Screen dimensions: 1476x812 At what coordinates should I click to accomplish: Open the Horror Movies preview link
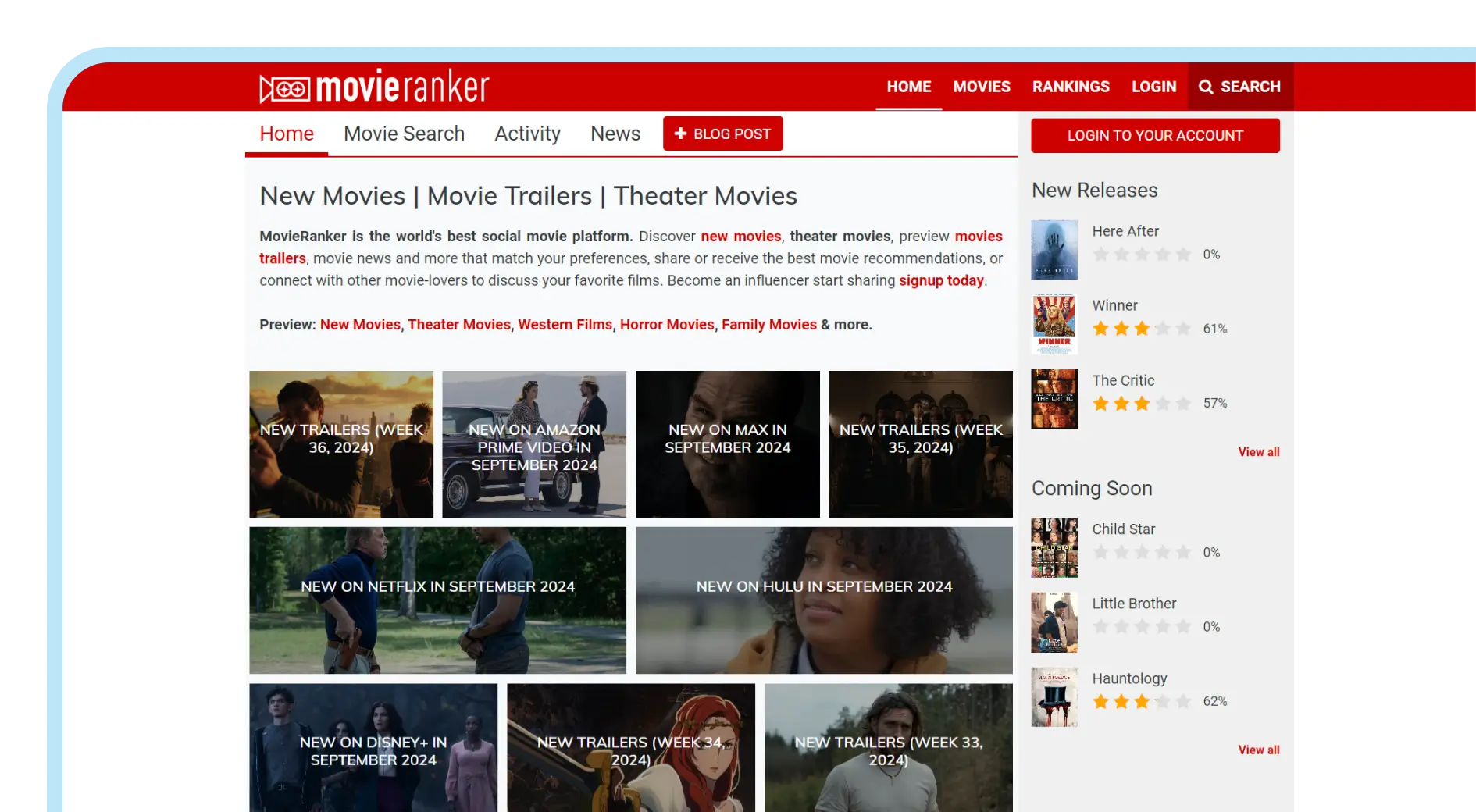667,324
